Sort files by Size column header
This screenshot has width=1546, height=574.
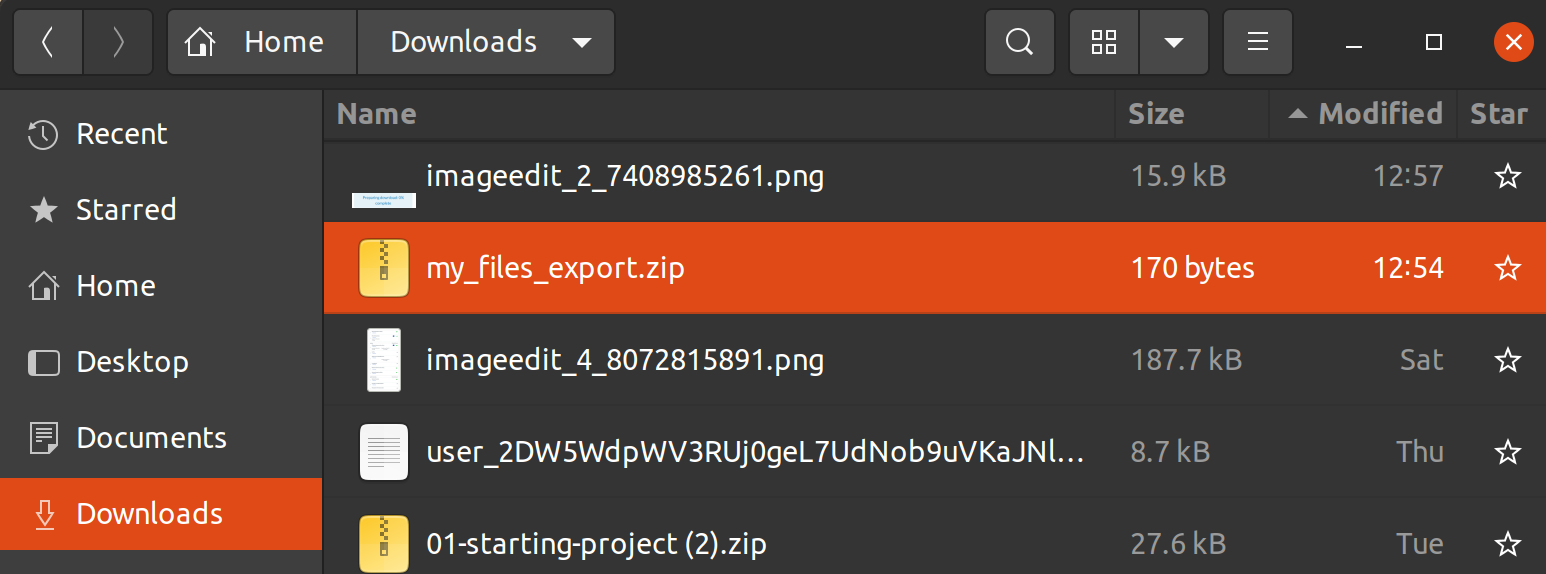[1156, 114]
